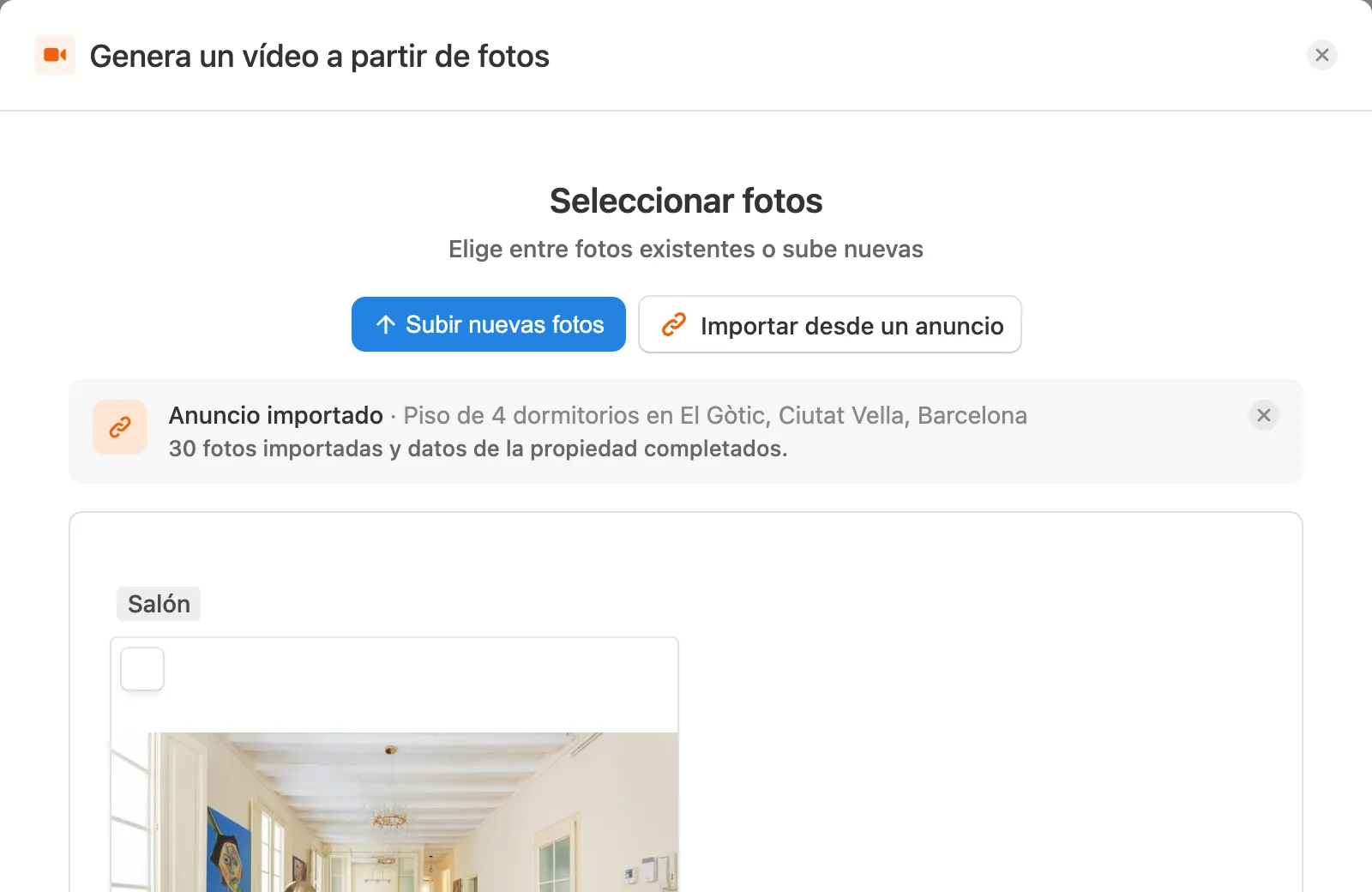Click Importar desde un anuncio button
Viewport: 1372px width, 892px height.
click(x=830, y=324)
